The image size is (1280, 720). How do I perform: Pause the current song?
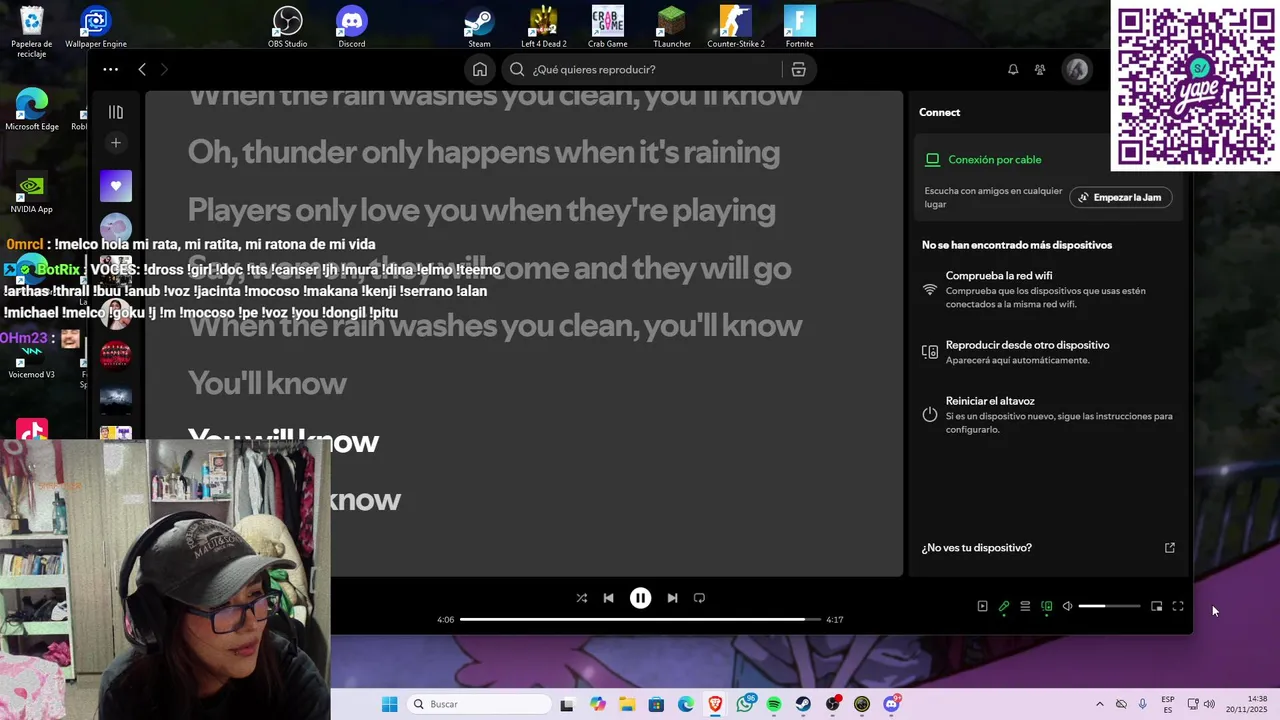pos(640,598)
